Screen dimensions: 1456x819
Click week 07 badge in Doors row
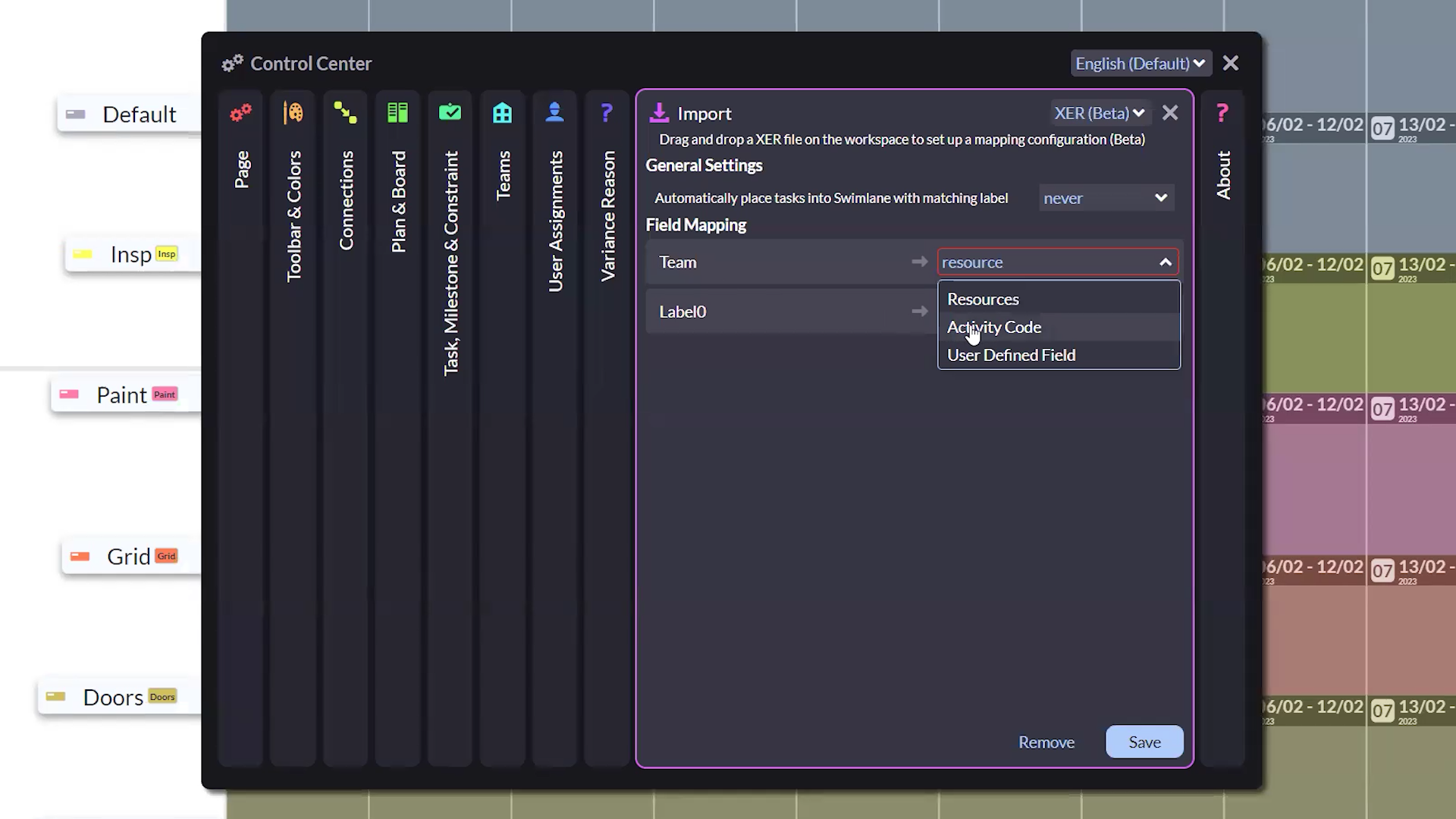point(1382,711)
